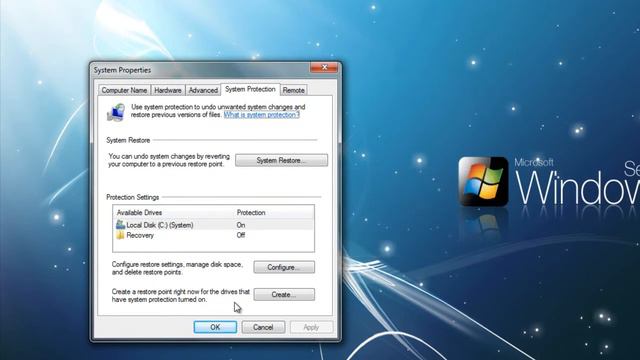640x360 pixels.
Task: Click the 'Local Disk (C:) (System)' row text
Action: 160,225
